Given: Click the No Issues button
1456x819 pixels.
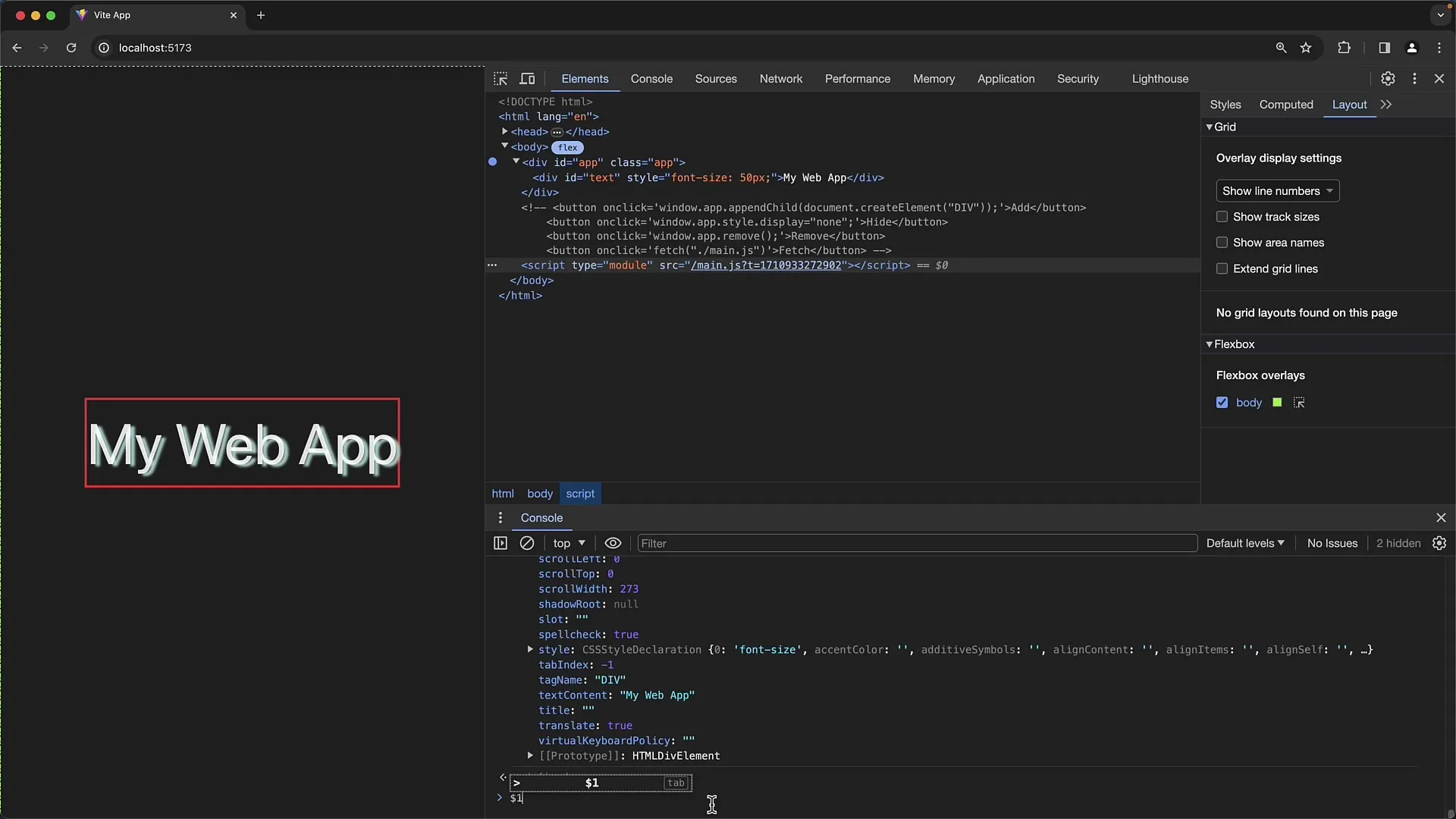Looking at the screenshot, I should click(1332, 543).
